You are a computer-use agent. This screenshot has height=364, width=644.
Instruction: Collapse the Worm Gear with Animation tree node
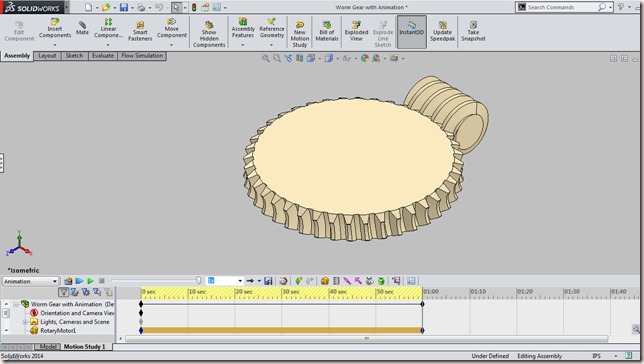tap(16, 304)
